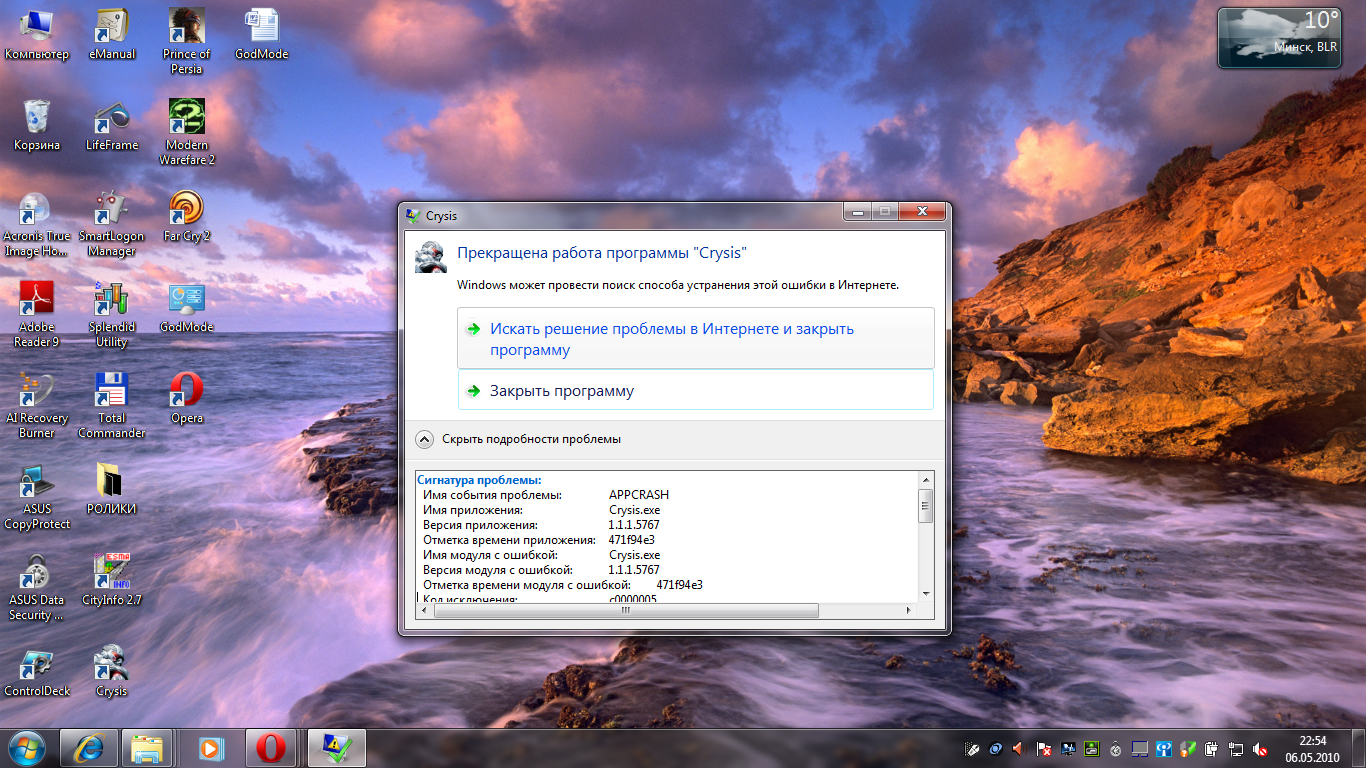Launch Prince of Persia from desktop
Viewport: 1366px width, 768px height.
click(187, 42)
